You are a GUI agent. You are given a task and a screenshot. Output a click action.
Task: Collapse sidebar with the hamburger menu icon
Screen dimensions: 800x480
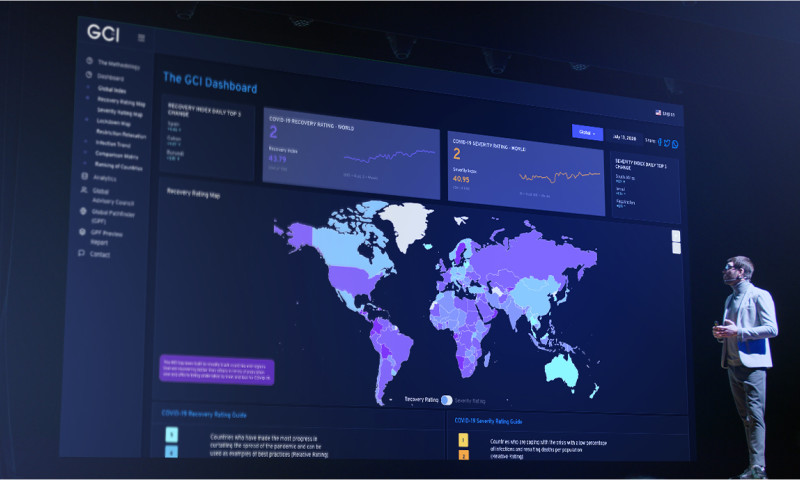click(141, 38)
